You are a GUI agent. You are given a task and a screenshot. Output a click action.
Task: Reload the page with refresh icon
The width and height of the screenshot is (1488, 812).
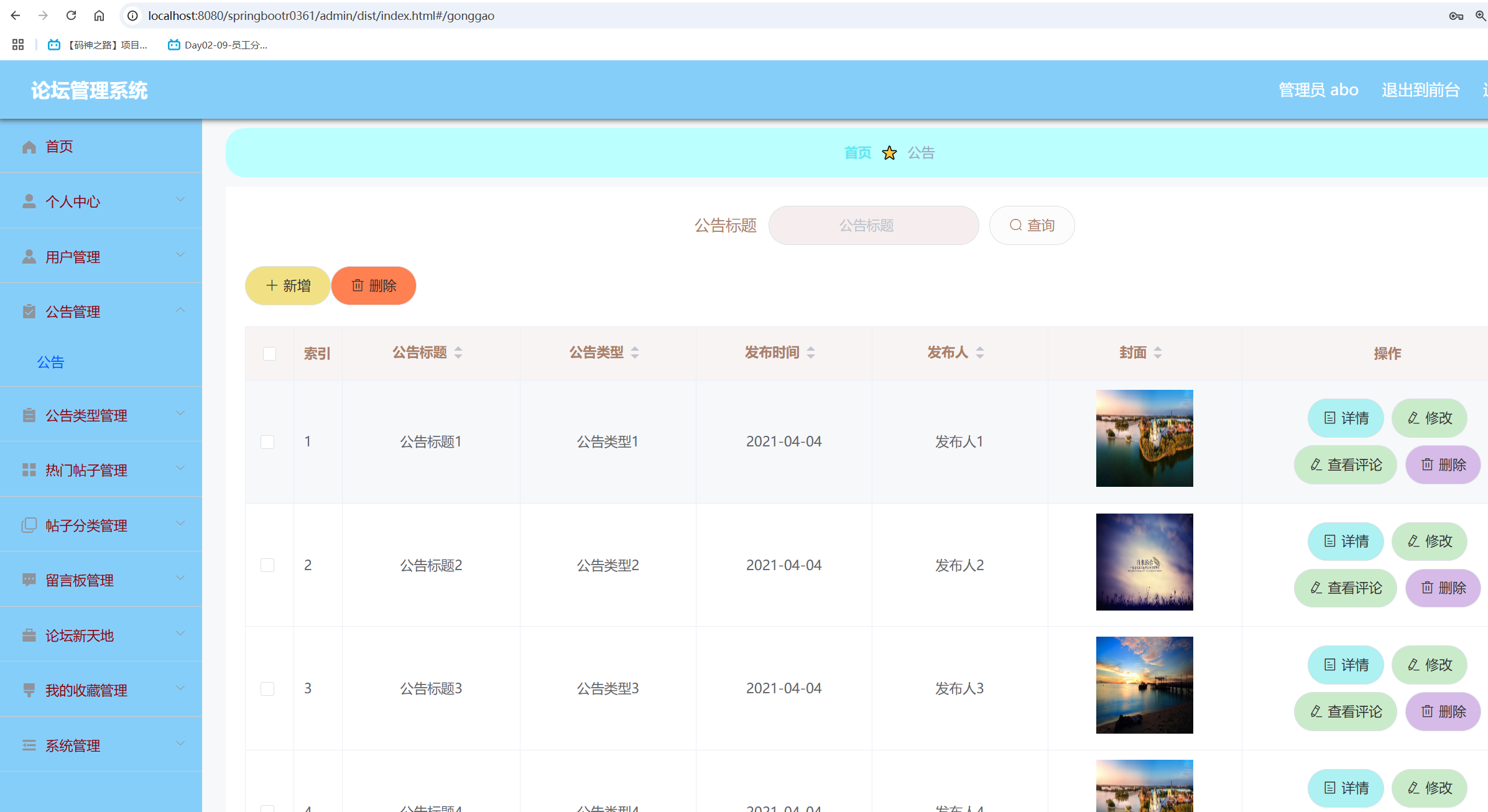[x=71, y=16]
